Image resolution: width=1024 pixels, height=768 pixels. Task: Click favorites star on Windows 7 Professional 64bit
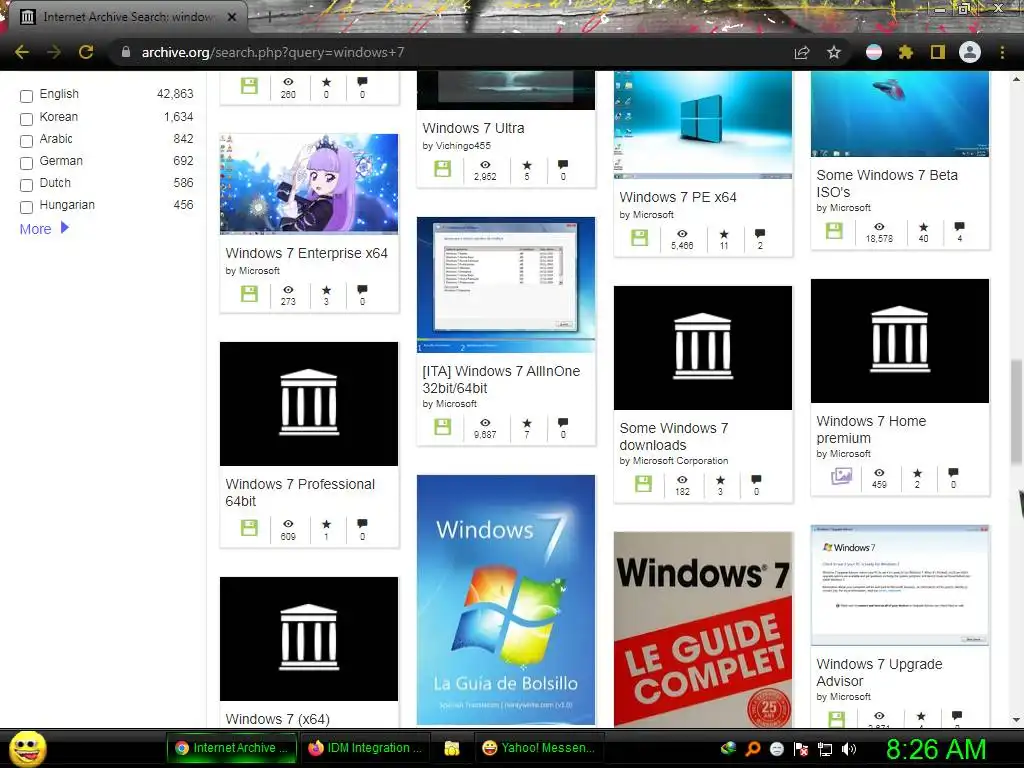(327, 524)
